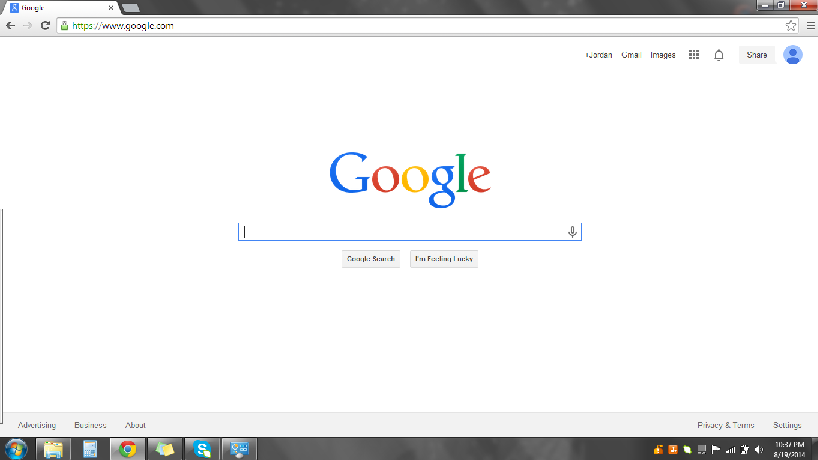Open Action Center flag icon
The image size is (818, 460).
point(716,450)
